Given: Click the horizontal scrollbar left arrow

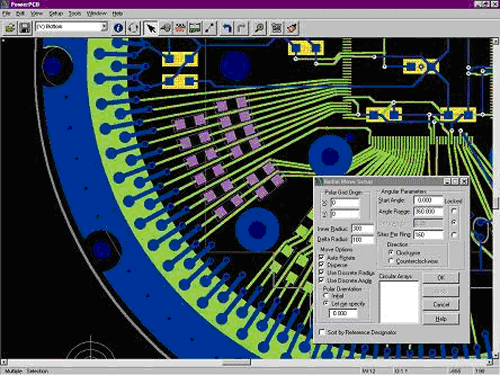Looking at the screenshot, I should coord(4,363).
